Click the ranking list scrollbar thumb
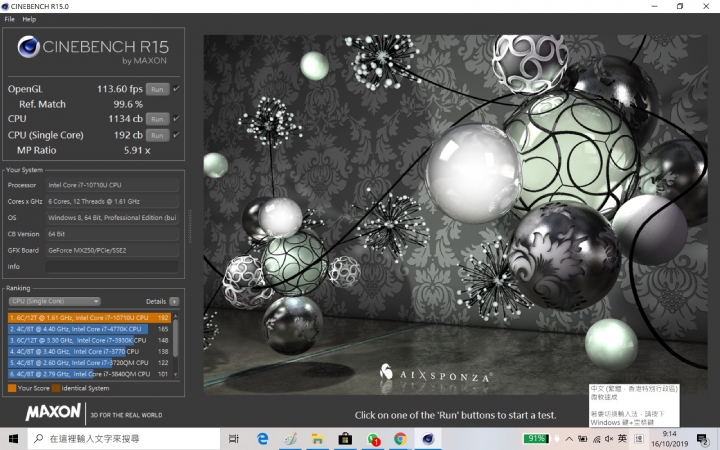Screen dimensions: 720x450 coord(175,338)
